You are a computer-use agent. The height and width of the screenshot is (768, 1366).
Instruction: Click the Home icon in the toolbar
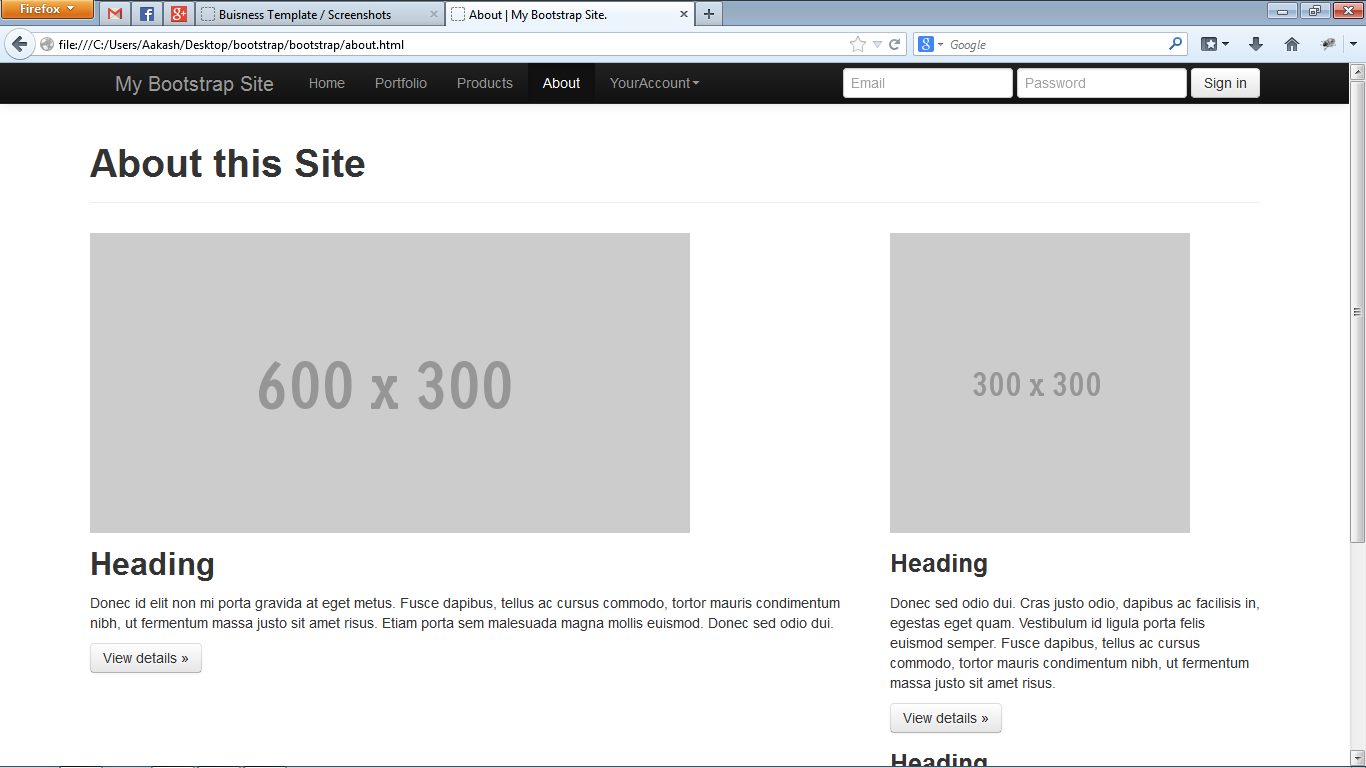[x=1291, y=43]
